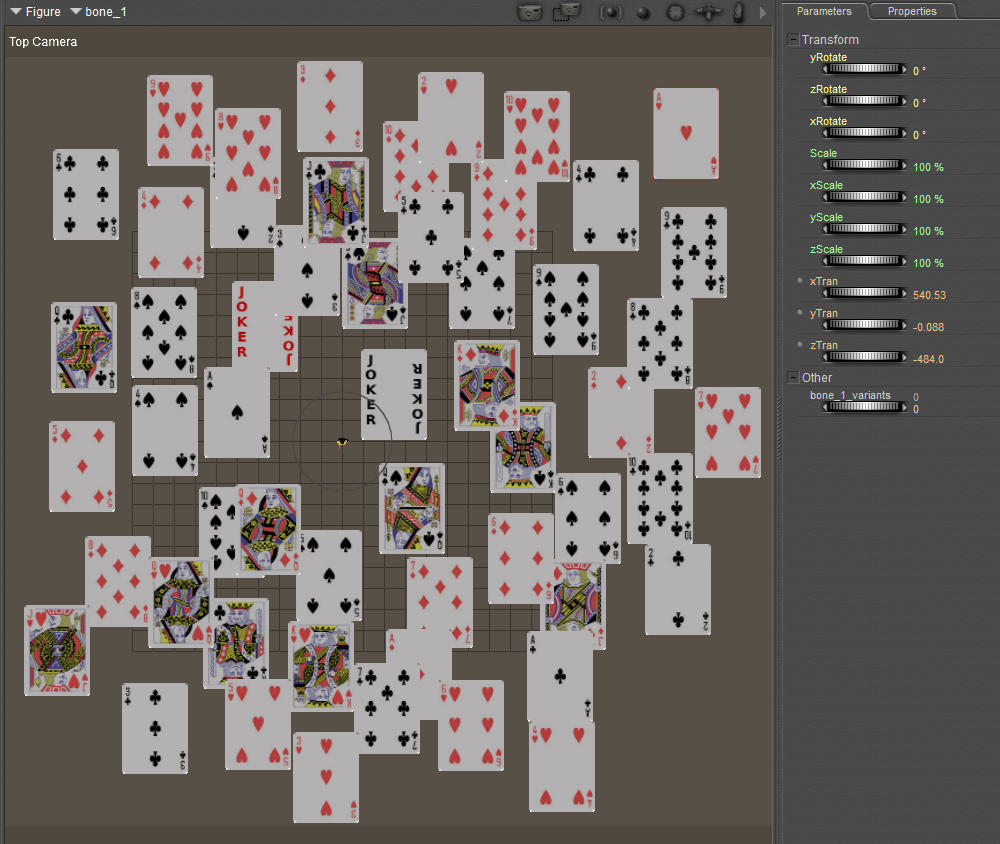Click the Scale value 100 %

pos(928,167)
